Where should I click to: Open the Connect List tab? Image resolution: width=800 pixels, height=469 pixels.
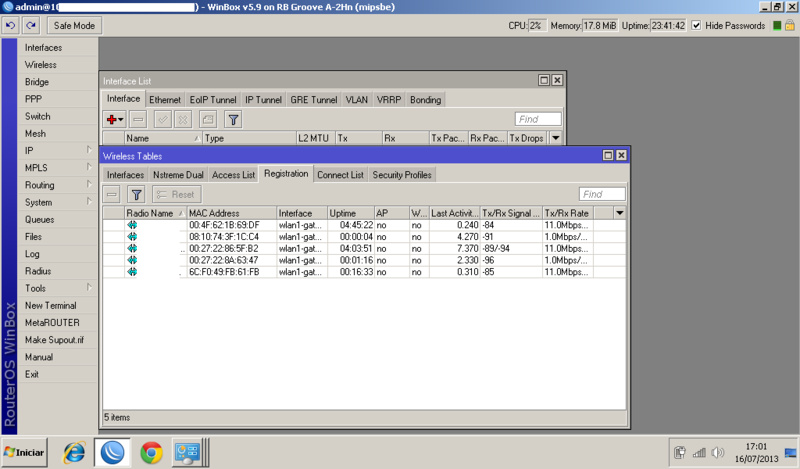point(340,175)
